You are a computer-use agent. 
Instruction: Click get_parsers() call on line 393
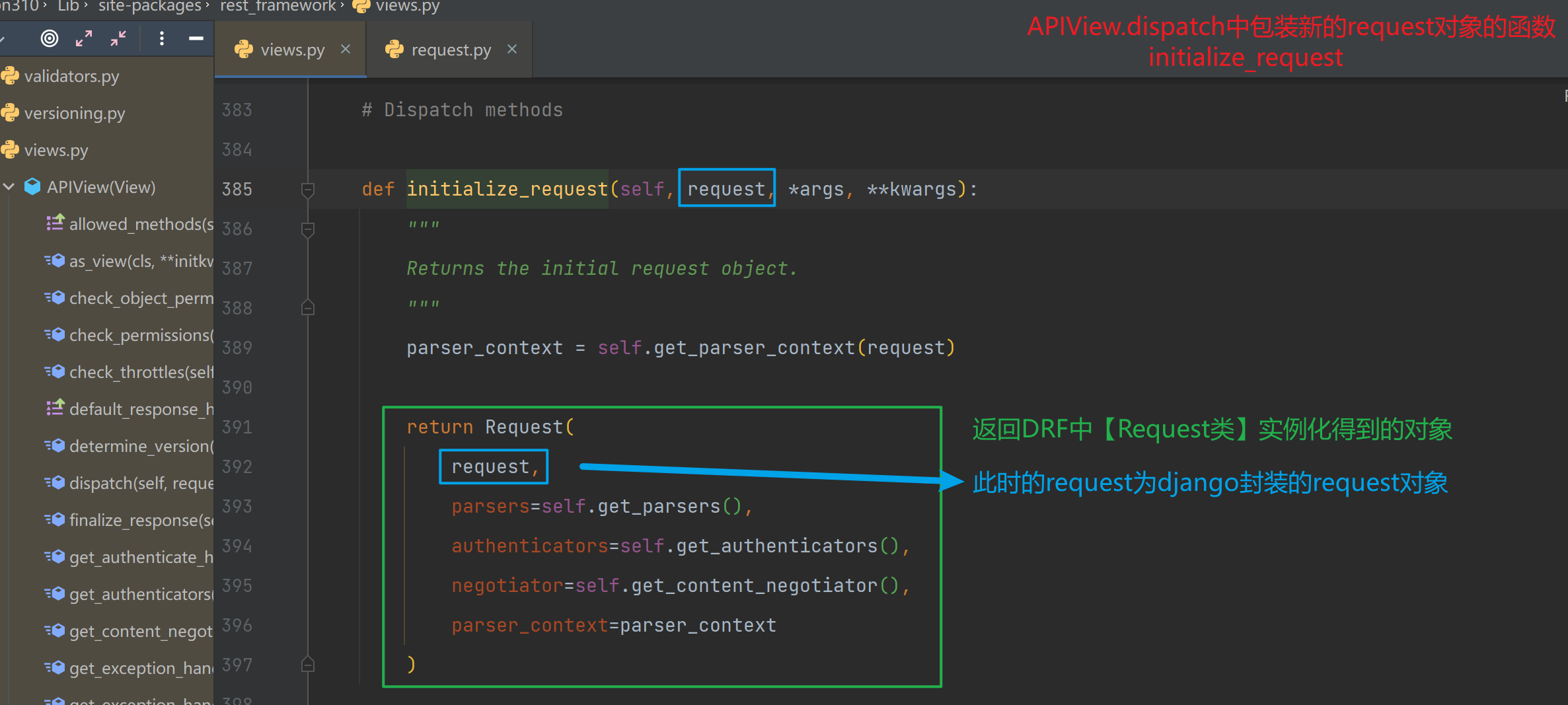669,506
